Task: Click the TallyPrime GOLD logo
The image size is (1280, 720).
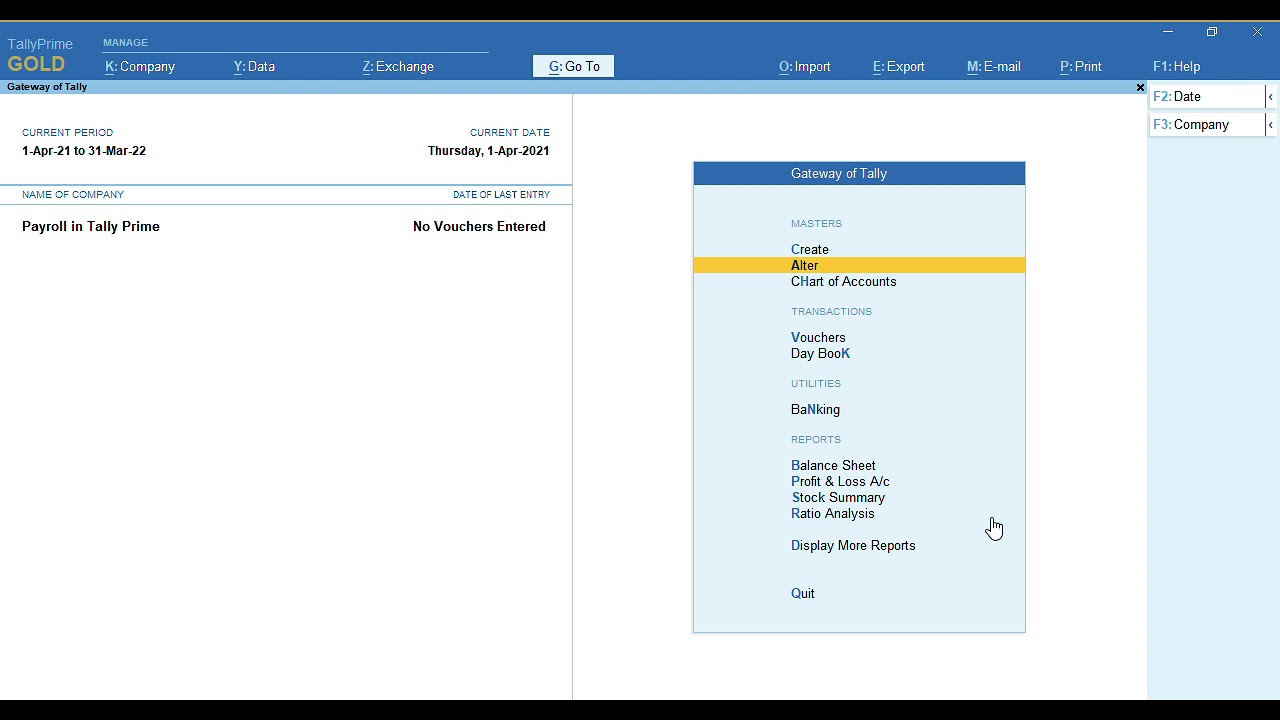Action: pyautogui.click(x=40, y=56)
